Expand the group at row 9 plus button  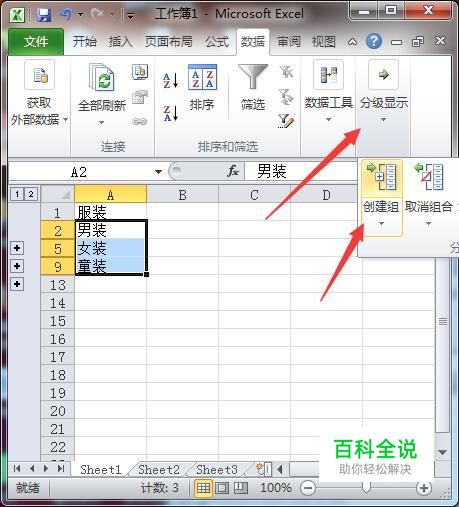pos(17,266)
